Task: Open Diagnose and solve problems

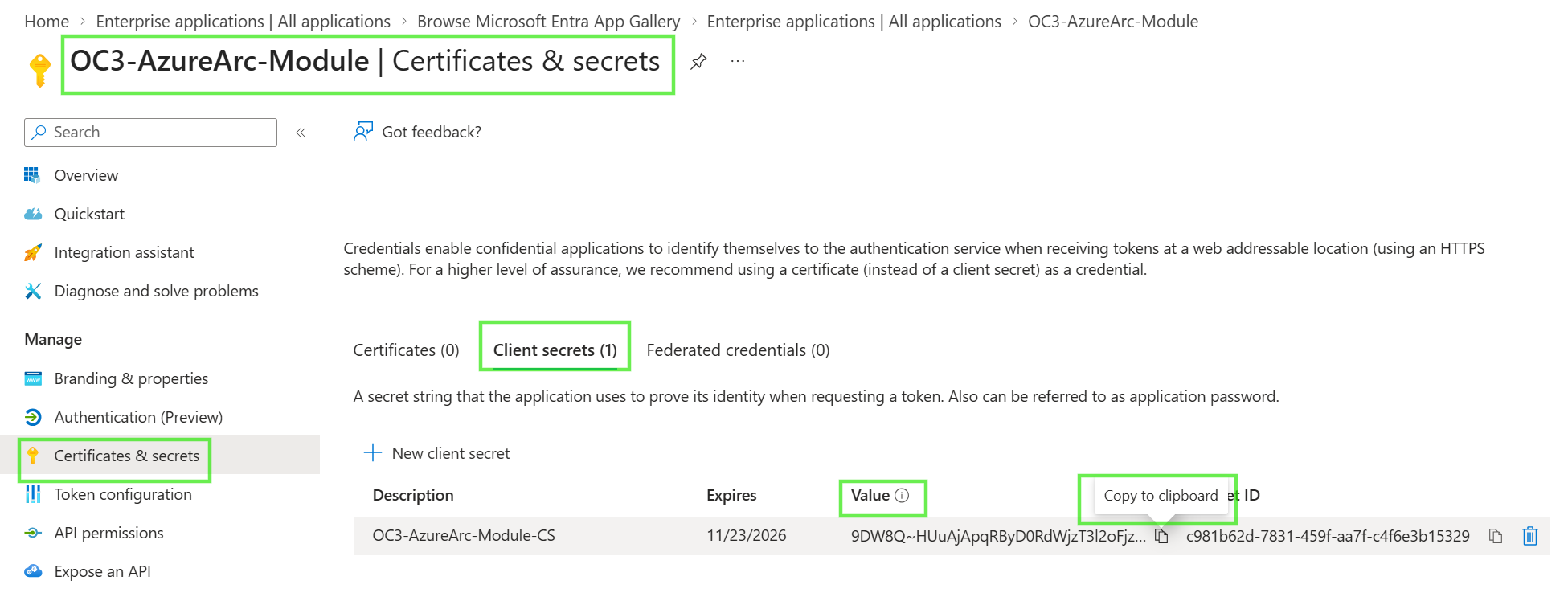Action: pyautogui.click(x=156, y=291)
